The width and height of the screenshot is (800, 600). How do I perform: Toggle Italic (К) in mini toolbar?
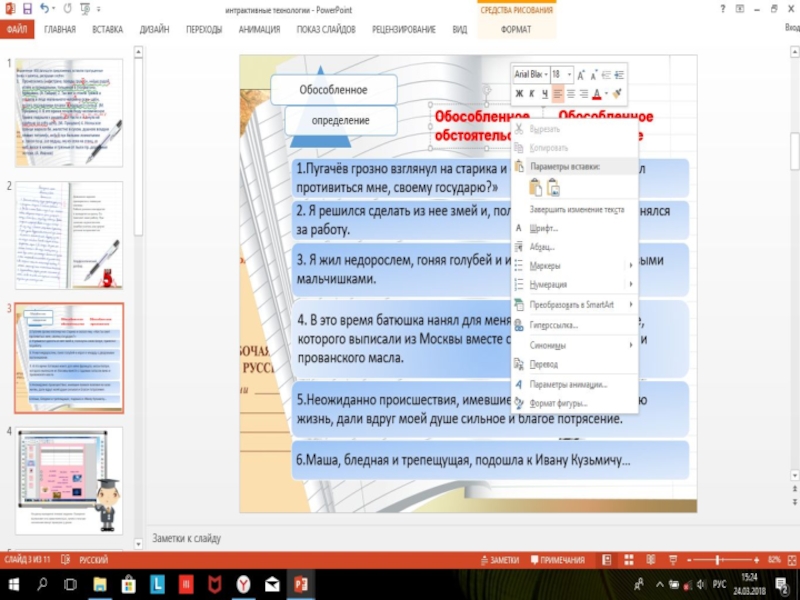533,93
